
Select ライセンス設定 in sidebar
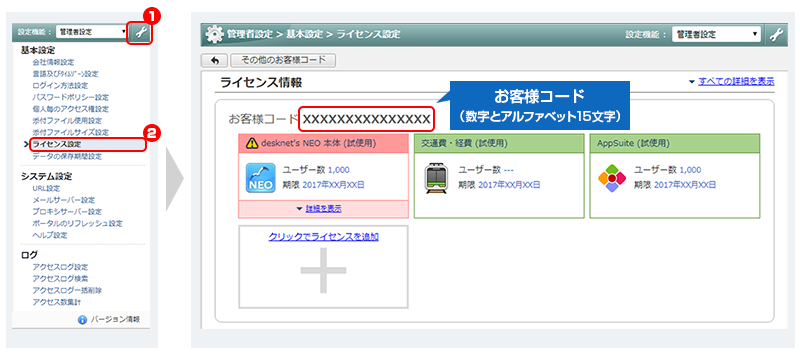click(x=87, y=144)
